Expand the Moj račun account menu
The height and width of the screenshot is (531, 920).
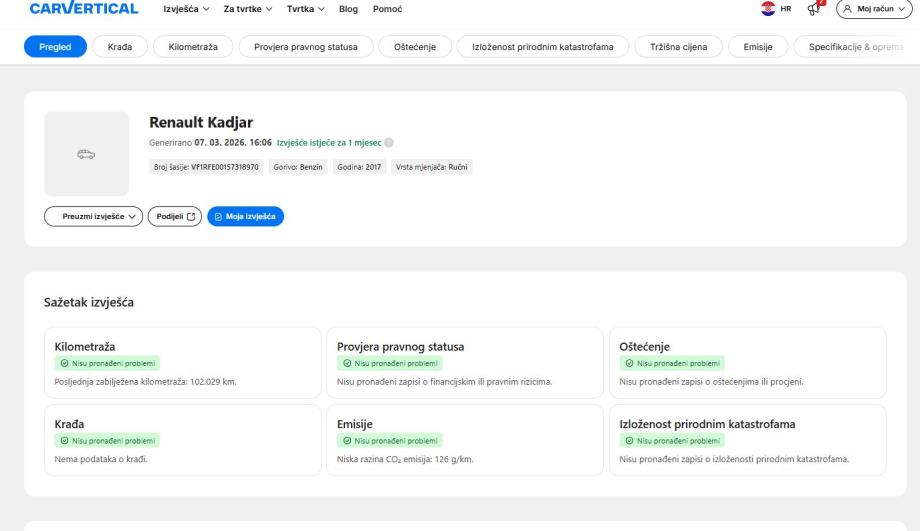pyautogui.click(x=875, y=8)
